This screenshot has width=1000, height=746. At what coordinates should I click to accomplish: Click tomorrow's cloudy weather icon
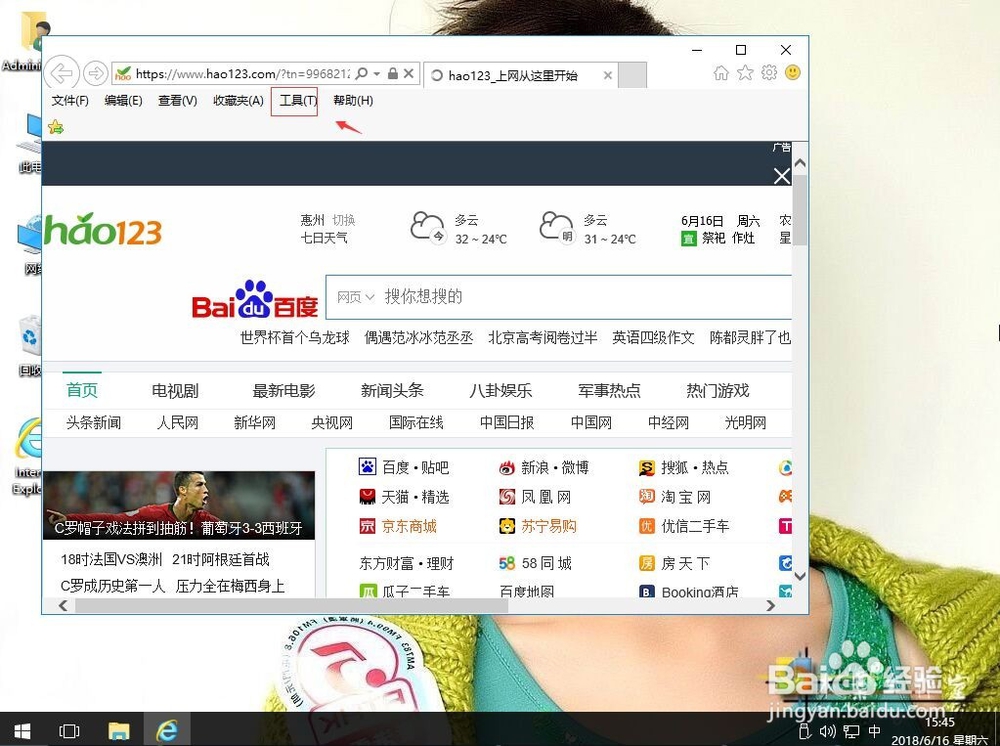pos(556,227)
